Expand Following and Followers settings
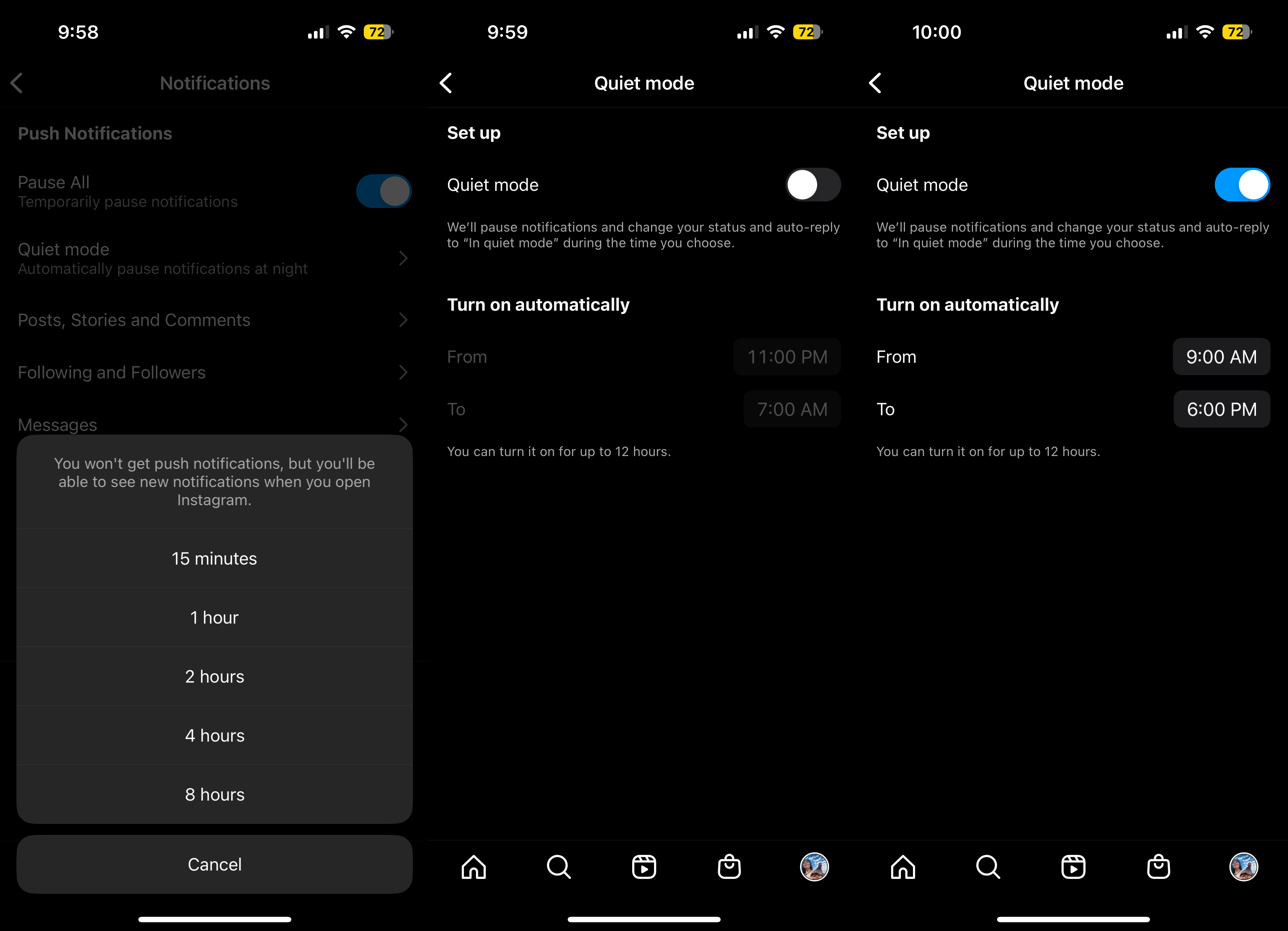Screen dimensions: 1288x931 click(214, 372)
